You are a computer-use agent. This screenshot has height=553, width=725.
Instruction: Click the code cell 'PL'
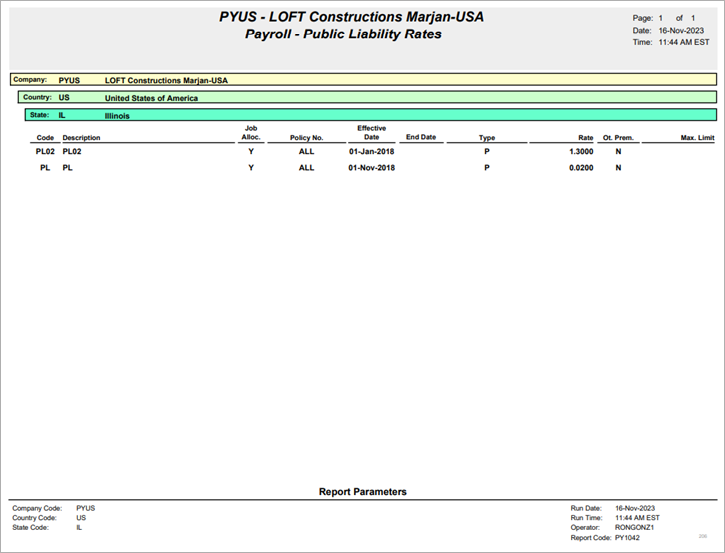(45, 168)
